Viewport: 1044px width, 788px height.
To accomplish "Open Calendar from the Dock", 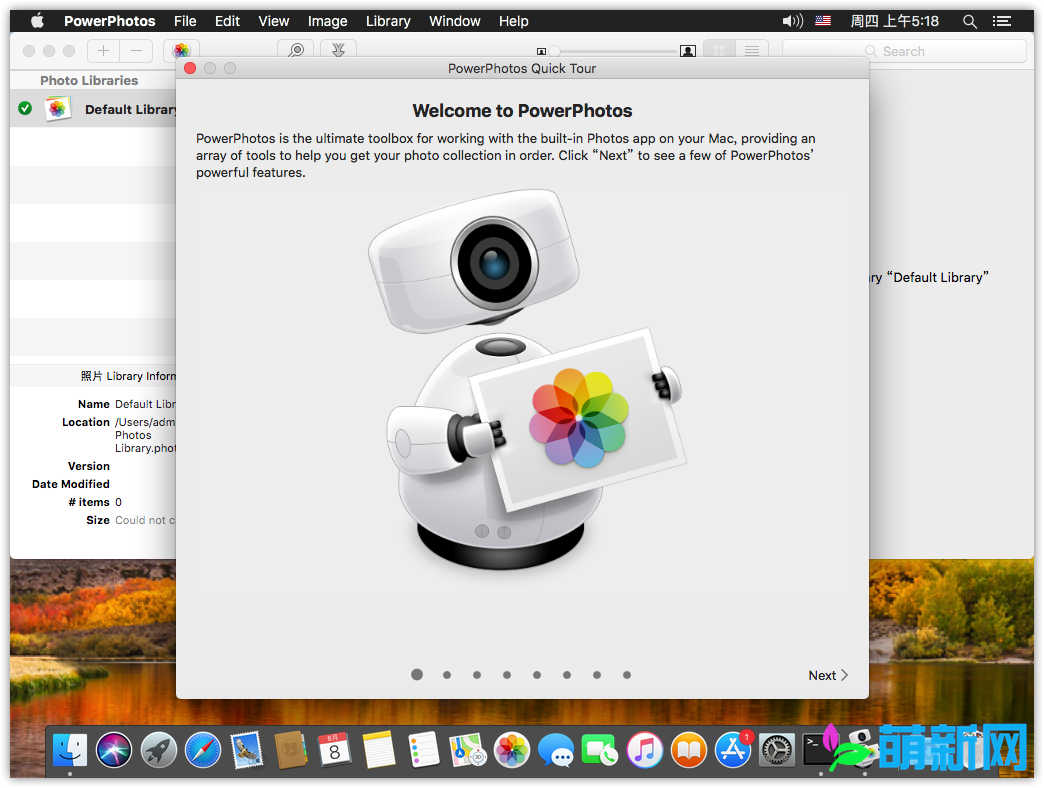I will 334,750.
